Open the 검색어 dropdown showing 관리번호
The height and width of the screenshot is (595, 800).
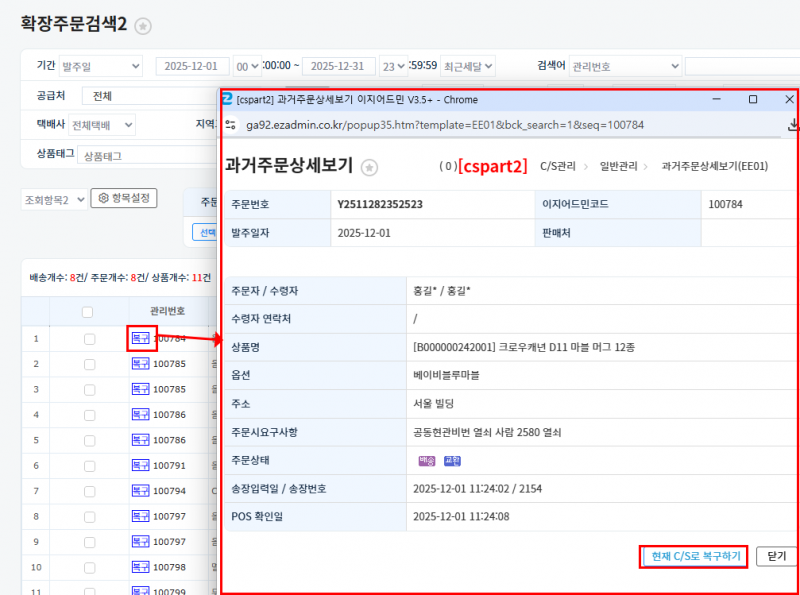pos(625,66)
